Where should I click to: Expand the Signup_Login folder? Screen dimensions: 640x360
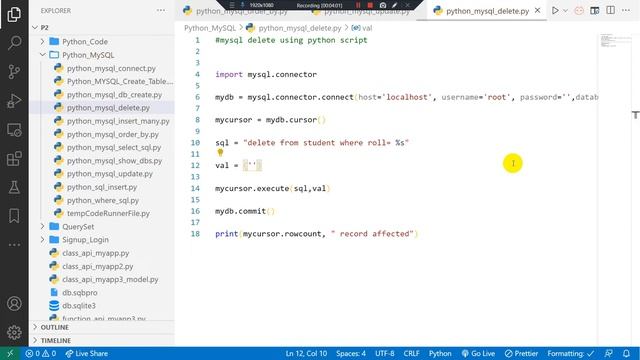(102, 240)
